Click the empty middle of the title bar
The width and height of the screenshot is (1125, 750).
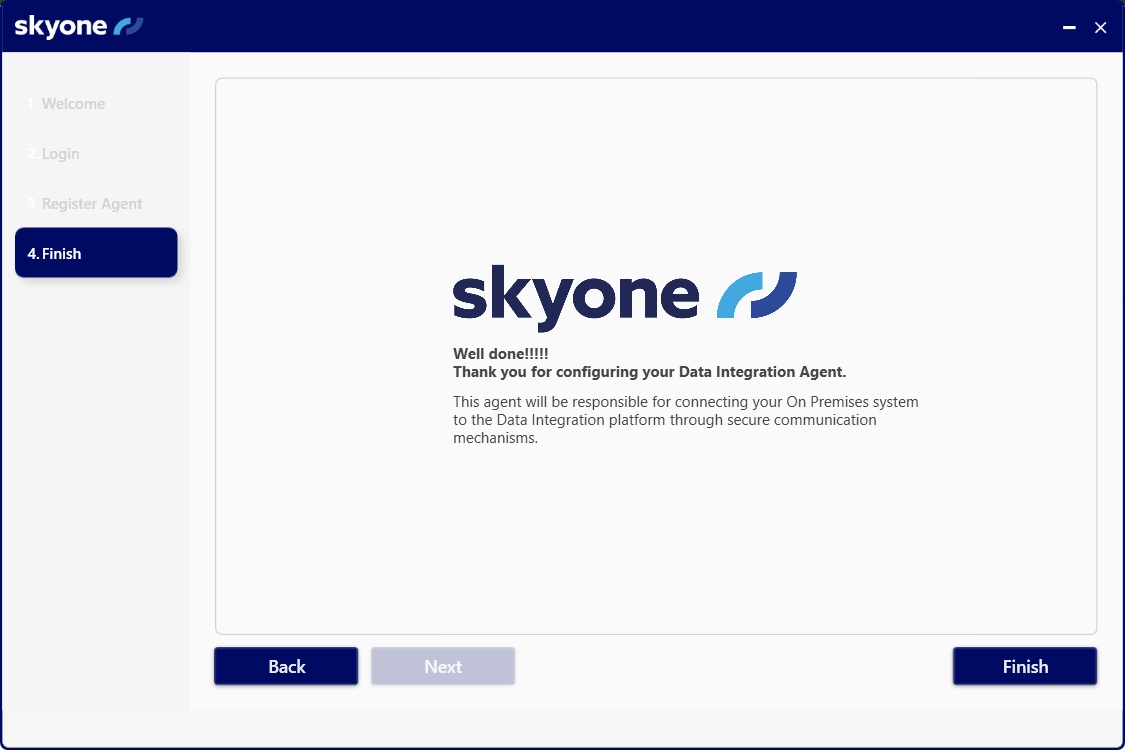[x=600, y=26]
